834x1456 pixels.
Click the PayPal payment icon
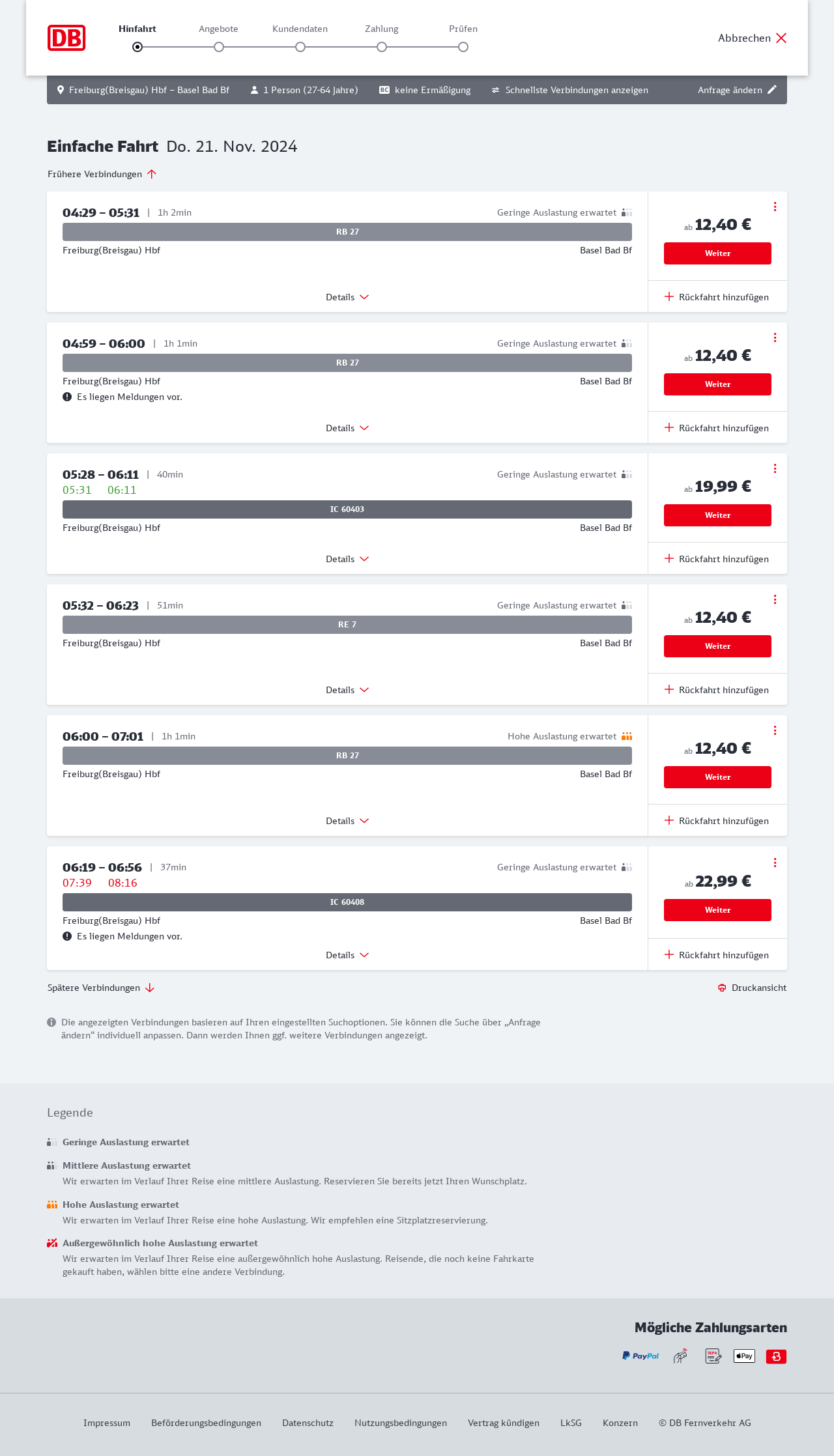[x=640, y=1356]
